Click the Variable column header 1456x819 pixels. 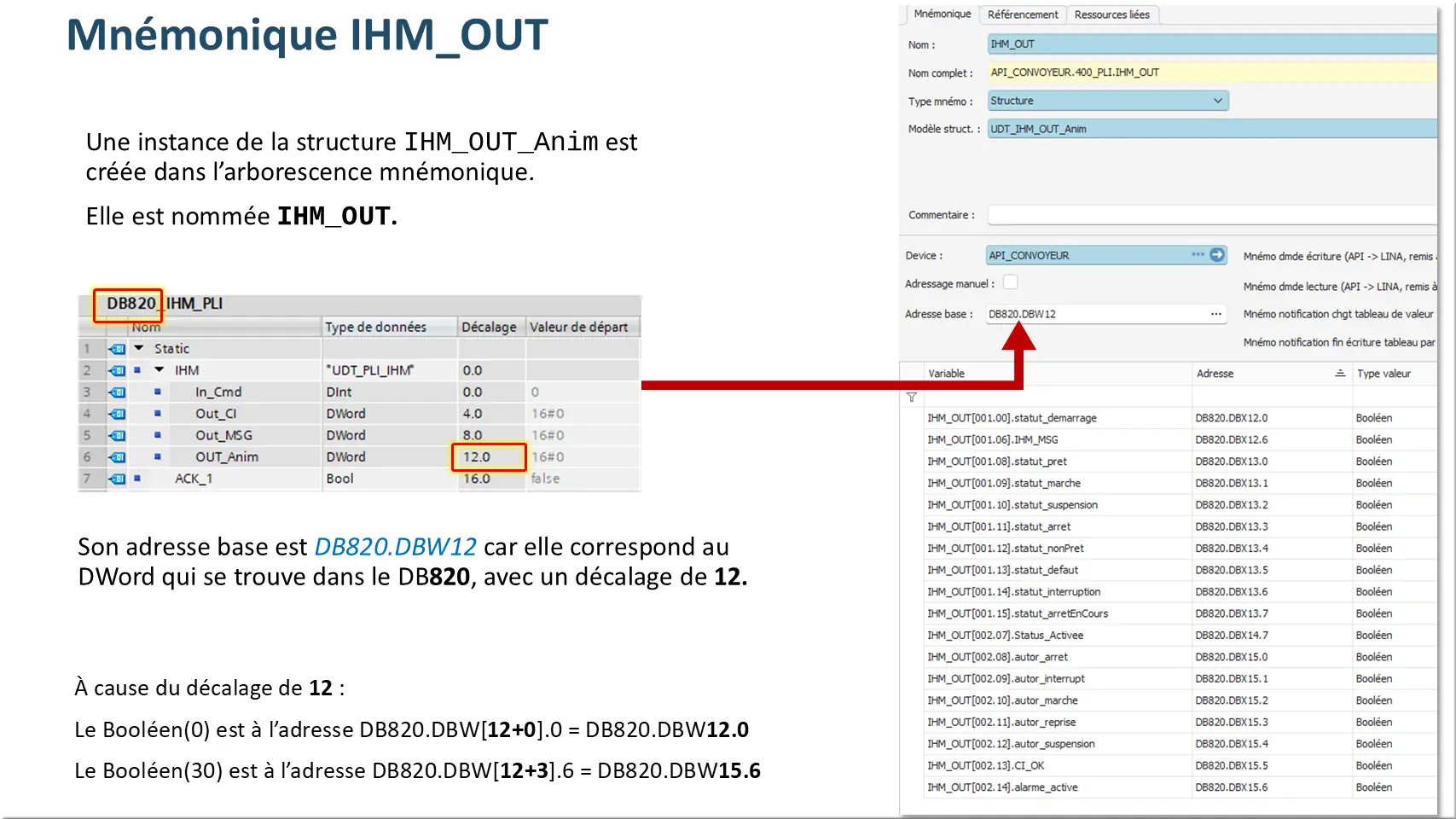pos(947,374)
